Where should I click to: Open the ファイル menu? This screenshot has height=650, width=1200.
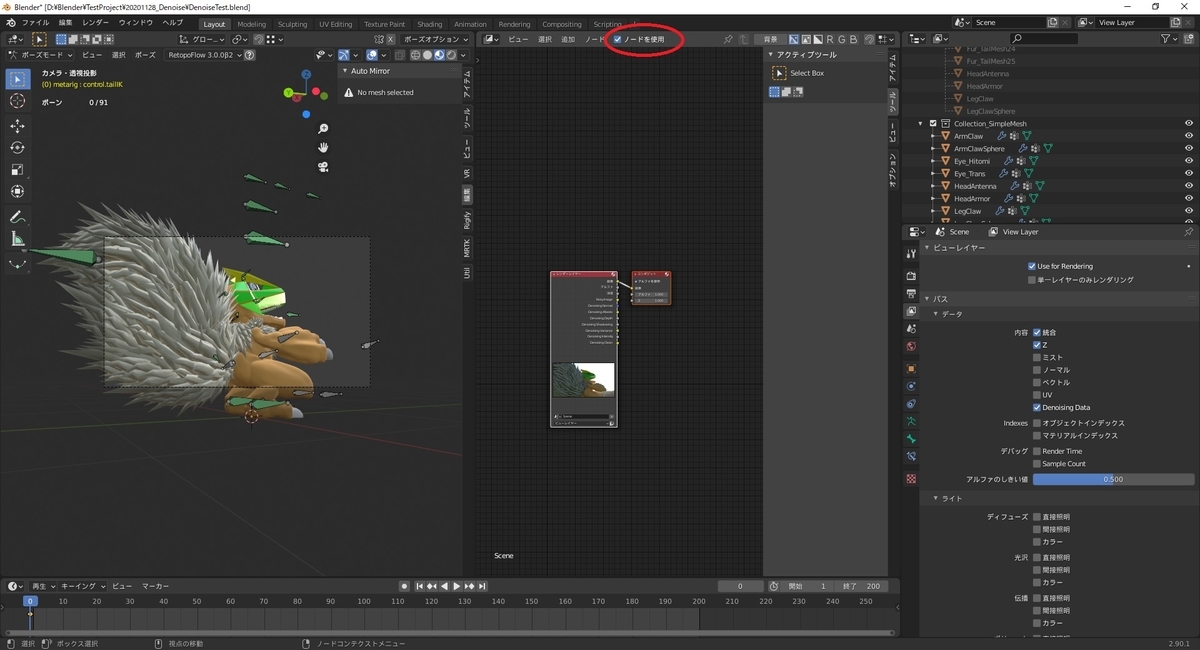(x=35, y=22)
